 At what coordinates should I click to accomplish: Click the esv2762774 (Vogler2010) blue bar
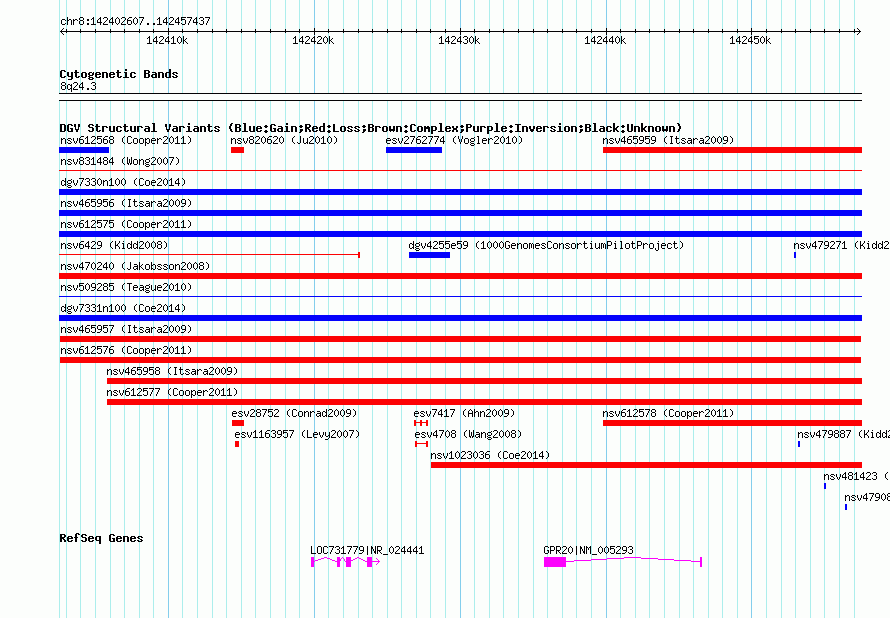(x=414, y=150)
